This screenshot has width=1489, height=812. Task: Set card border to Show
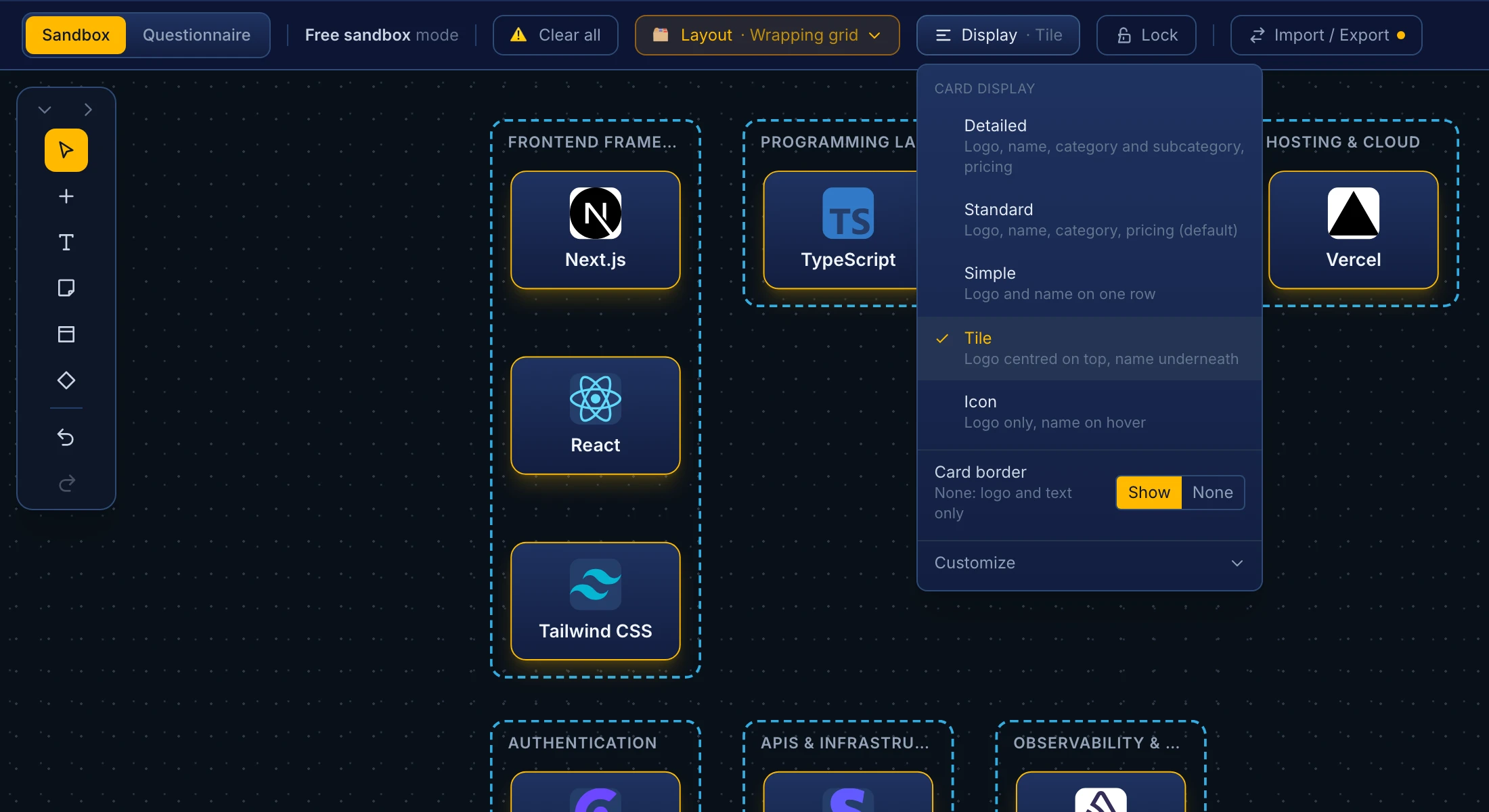(1149, 493)
